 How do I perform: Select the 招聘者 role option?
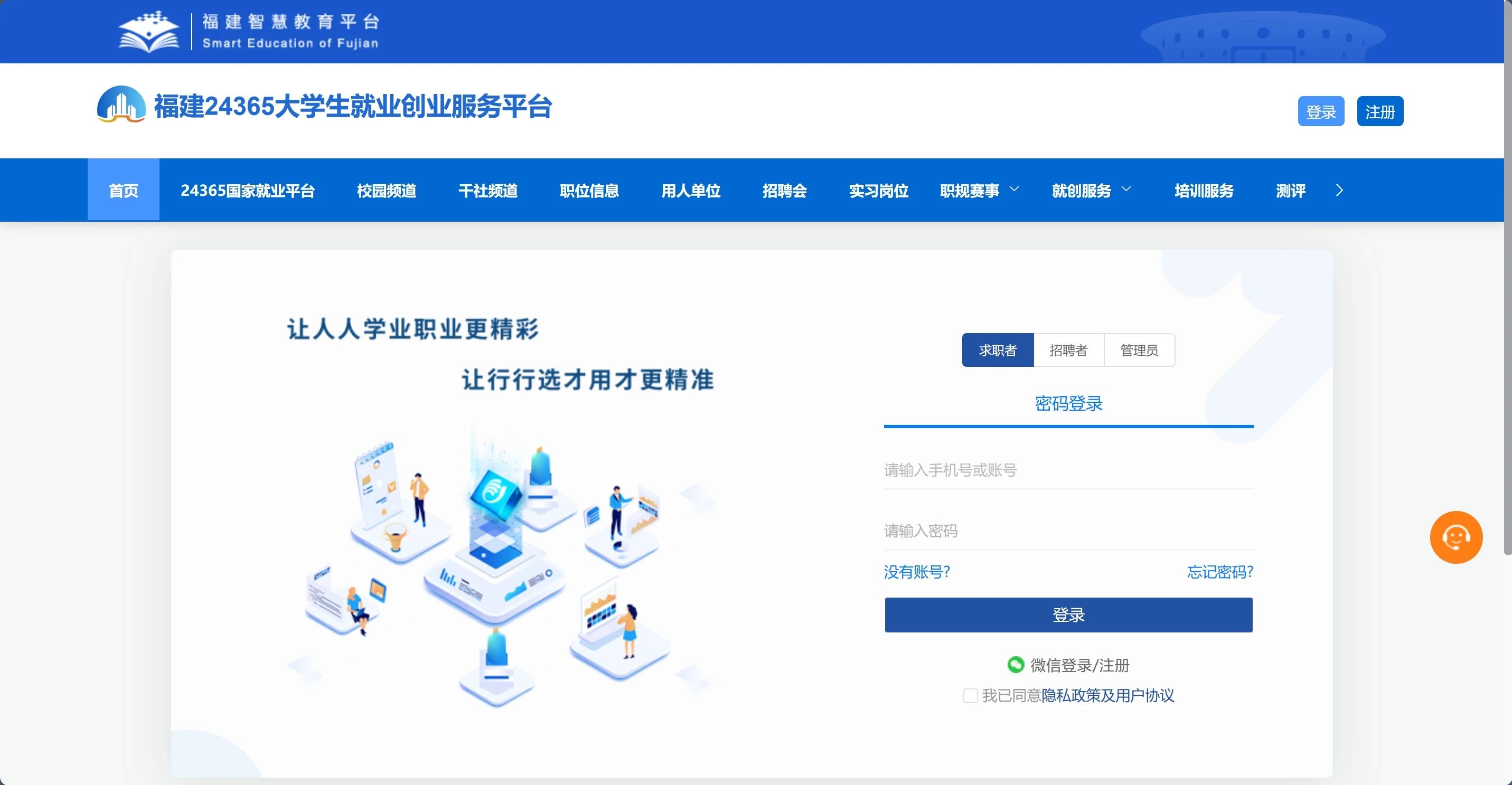pyautogui.click(x=1068, y=350)
